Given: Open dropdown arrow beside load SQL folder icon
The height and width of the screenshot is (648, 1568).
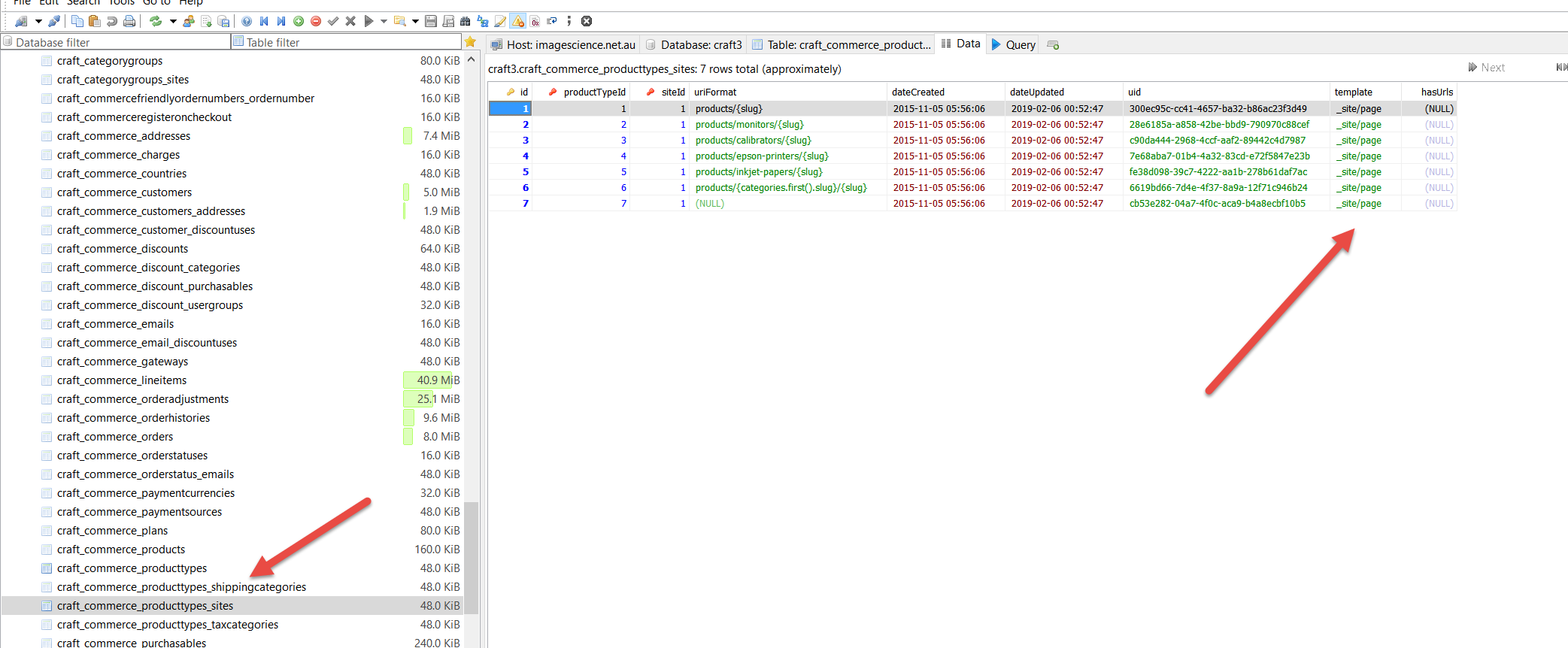Looking at the screenshot, I should (415, 21).
